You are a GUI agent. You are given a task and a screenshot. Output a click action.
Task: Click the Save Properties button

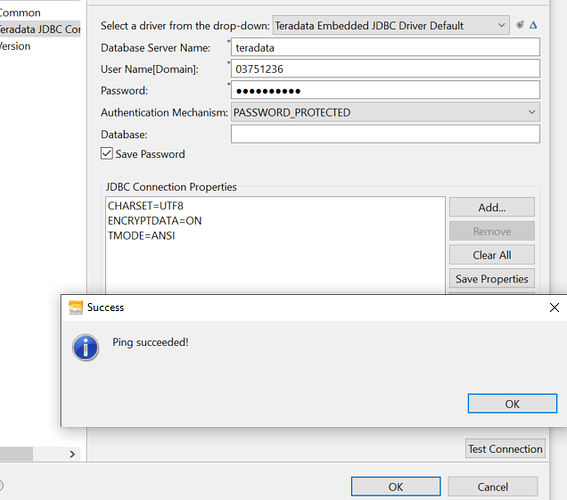click(x=492, y=279)
